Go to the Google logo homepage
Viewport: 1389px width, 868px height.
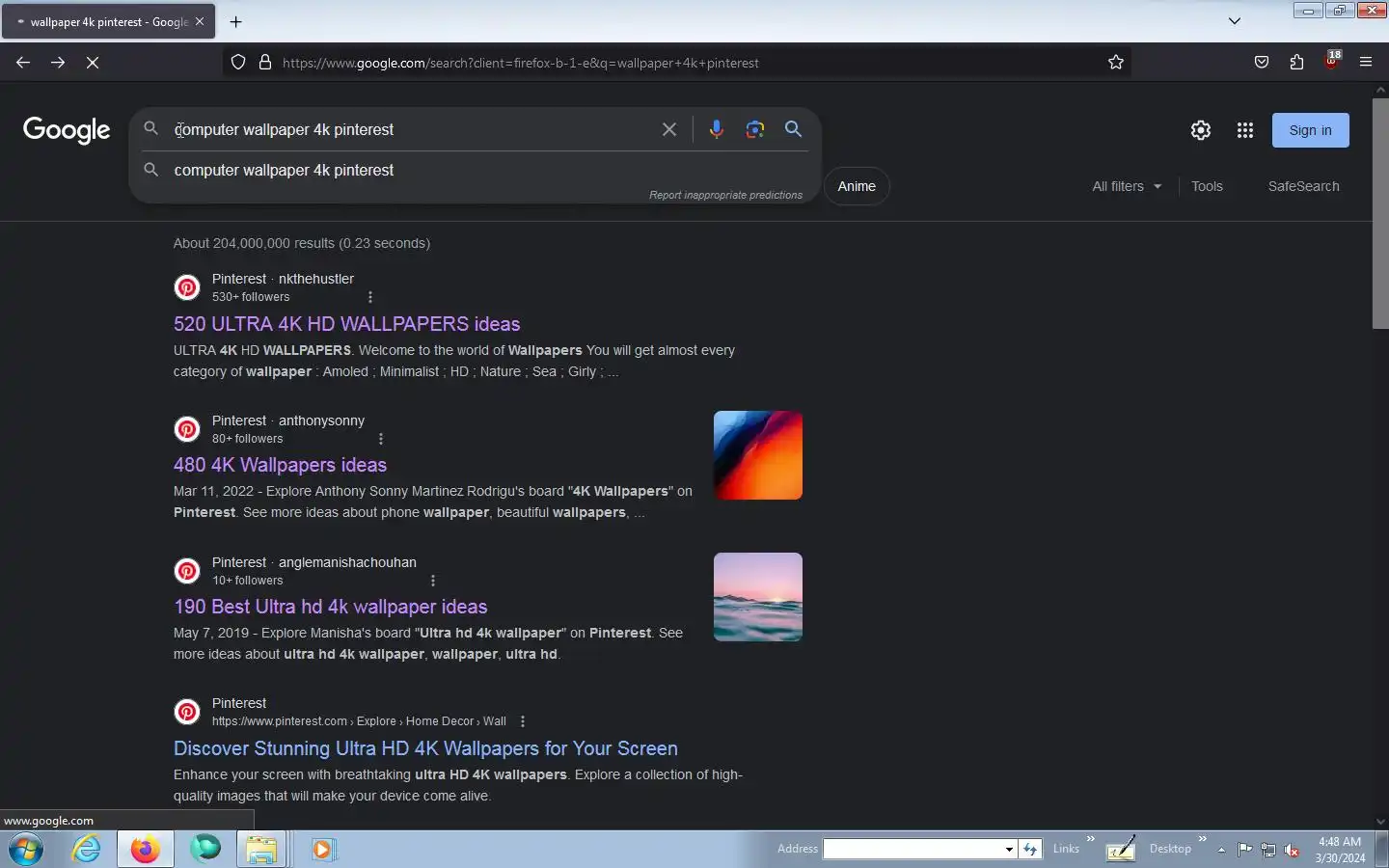coord(67,130)
